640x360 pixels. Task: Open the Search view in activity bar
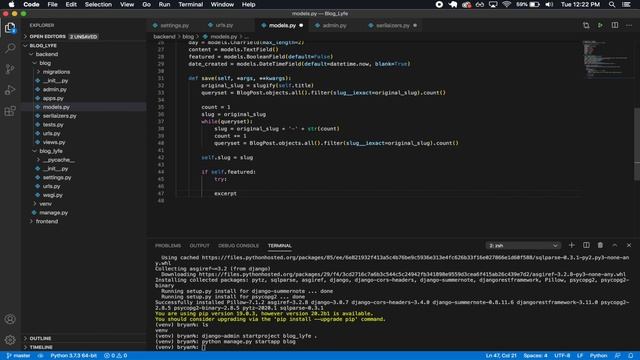(x=10, y=48)
